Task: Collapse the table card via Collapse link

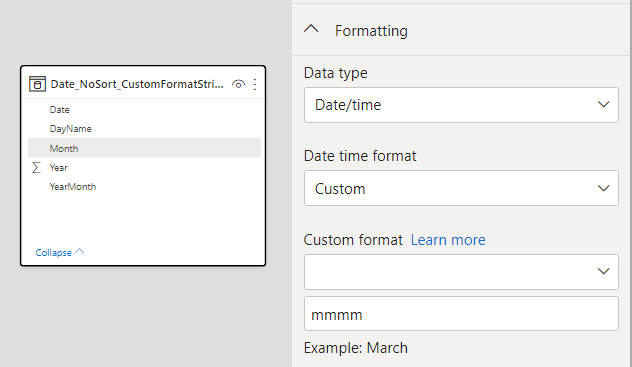Action: coord(60,252)
